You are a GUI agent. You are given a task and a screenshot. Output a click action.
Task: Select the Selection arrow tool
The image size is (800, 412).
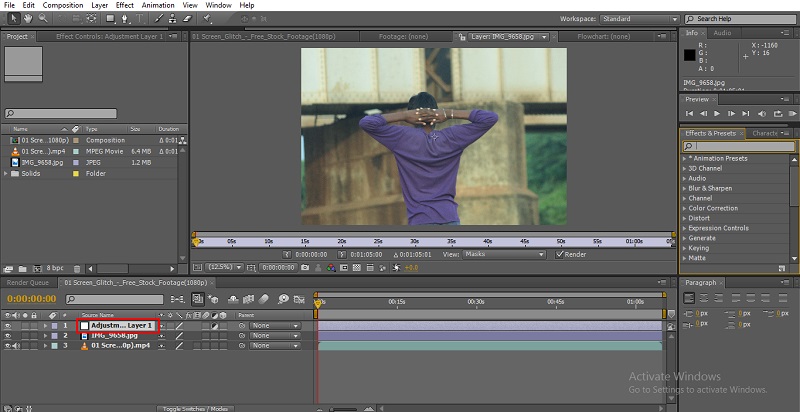(14, 18)
